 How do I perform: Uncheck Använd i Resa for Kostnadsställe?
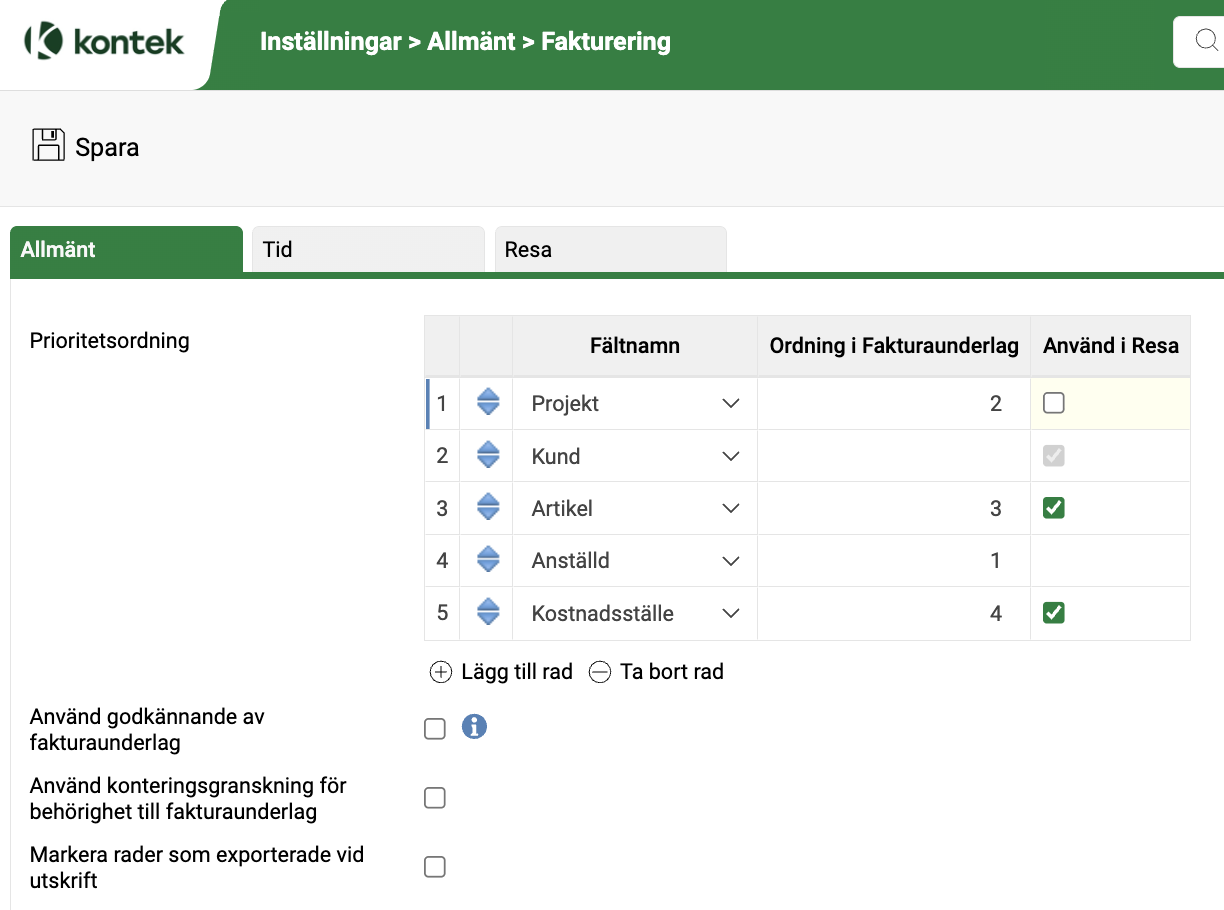[1053, 613]
